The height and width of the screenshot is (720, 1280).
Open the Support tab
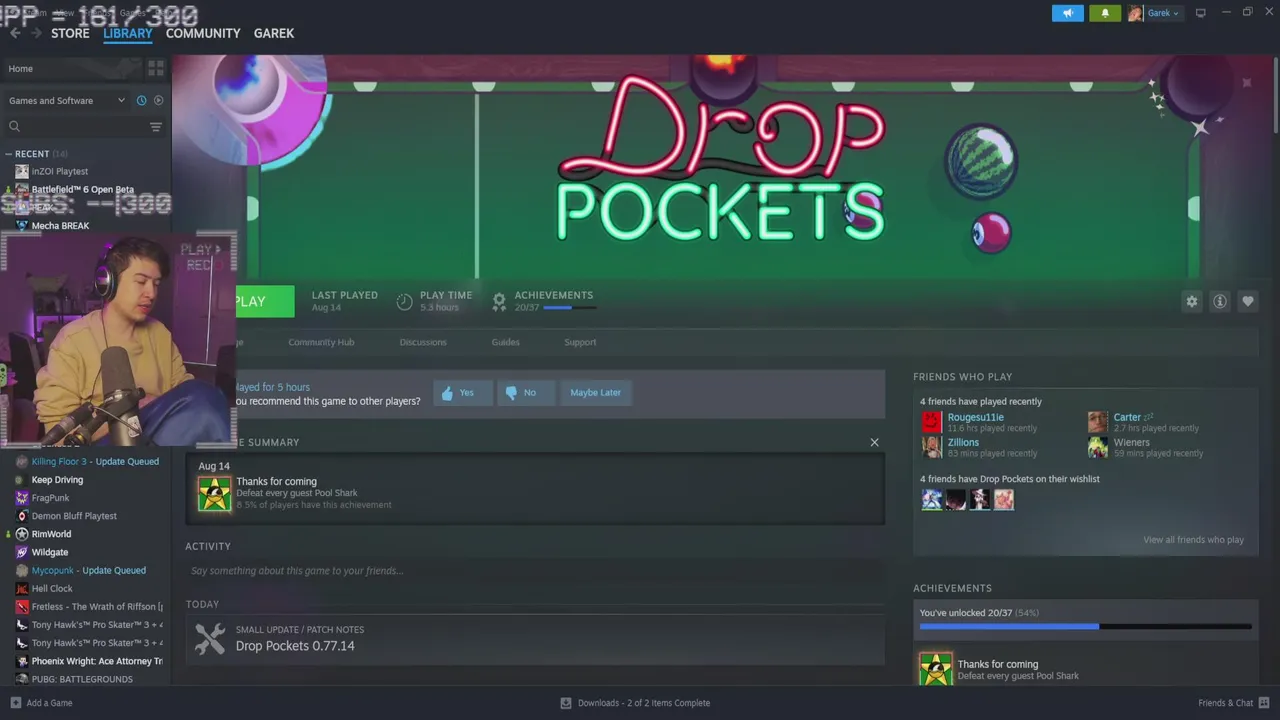580,342
